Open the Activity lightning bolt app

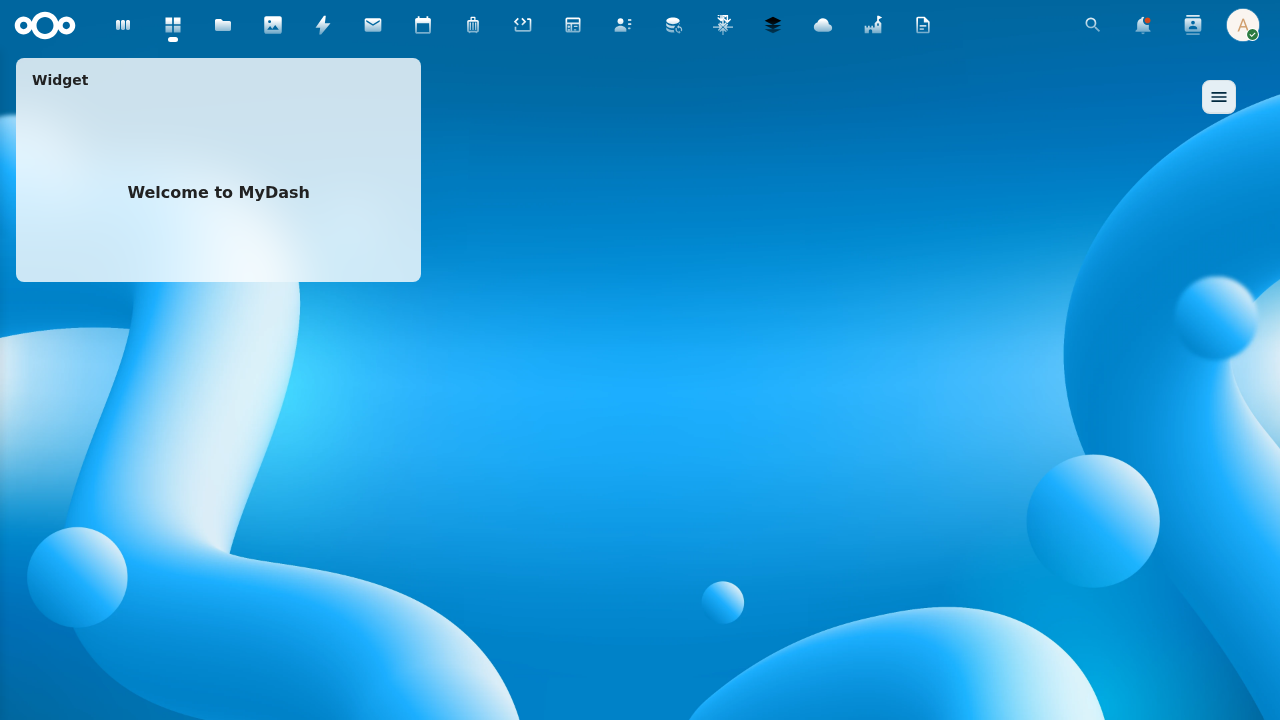[x=323, y=25]
